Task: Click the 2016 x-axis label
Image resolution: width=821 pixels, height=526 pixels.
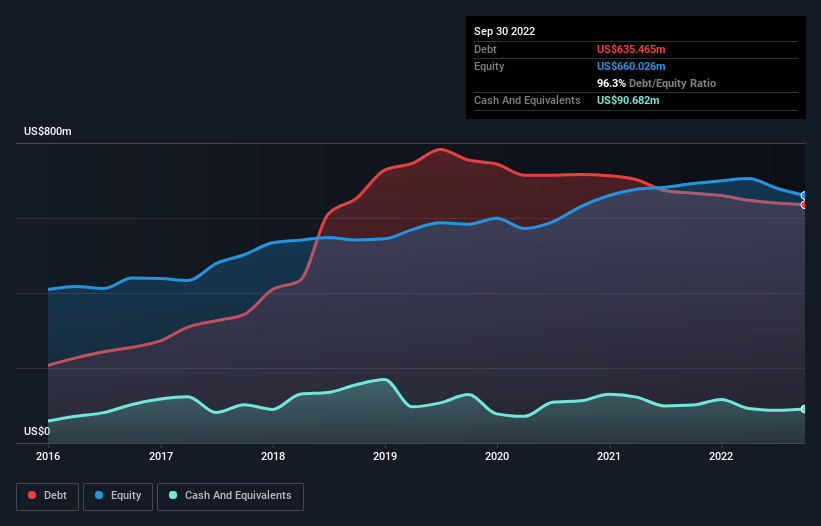Action: coord(48,456)
